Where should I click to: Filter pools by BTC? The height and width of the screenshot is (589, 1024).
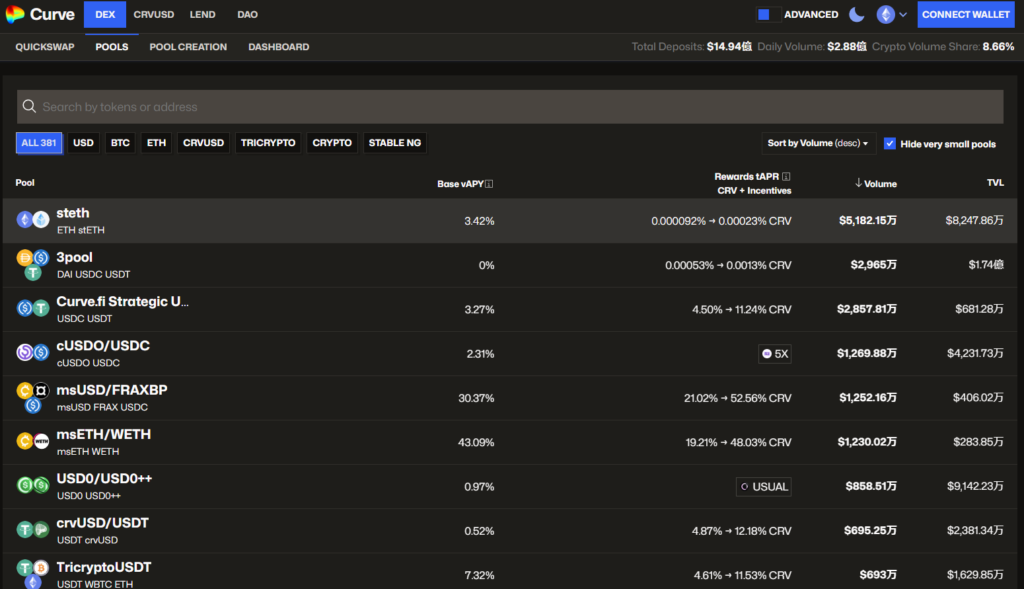point(120,143)
